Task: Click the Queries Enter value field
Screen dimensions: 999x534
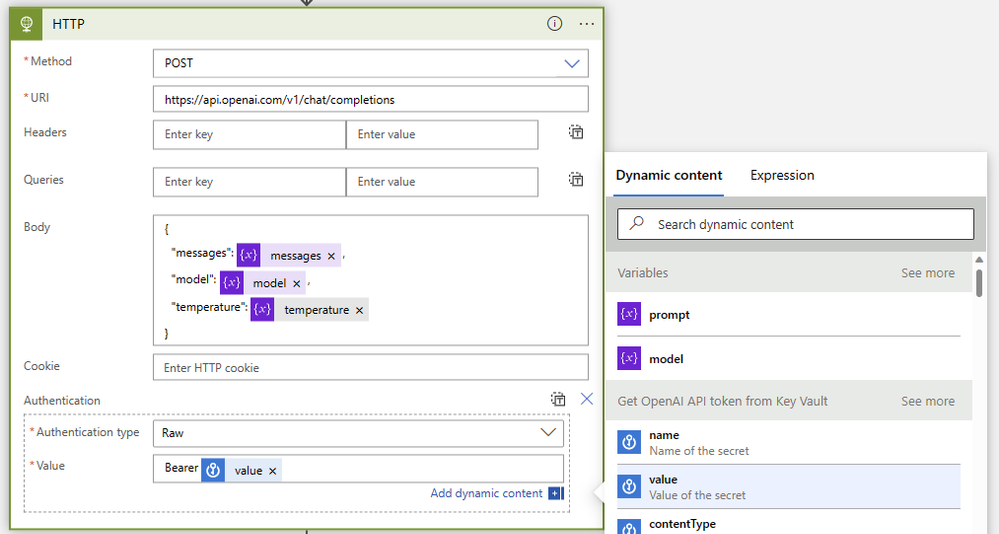Action: pos(442,182)
